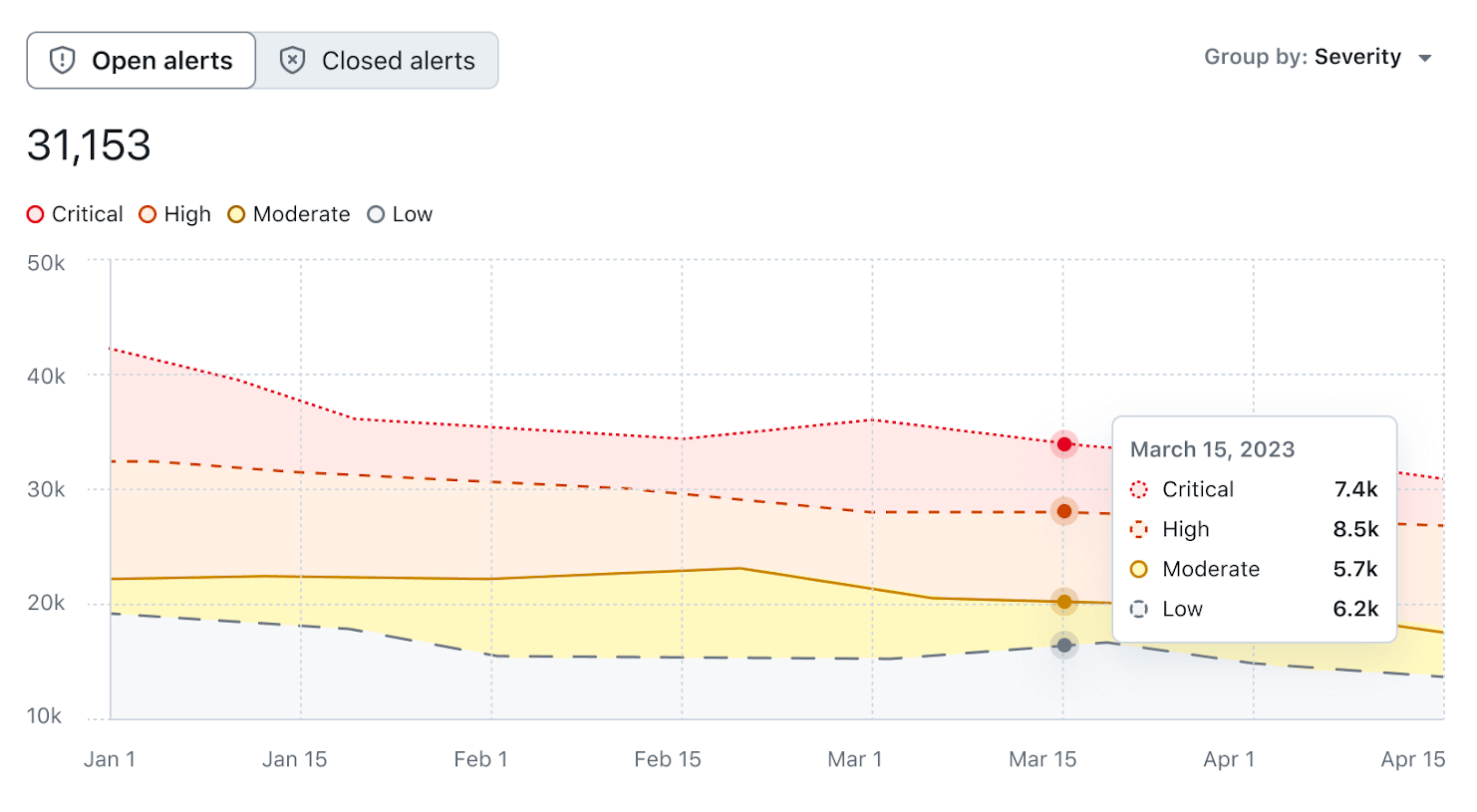Click the Mar 15 x-axis label
Screen dimensions: 1477x812
[1042, 759]
